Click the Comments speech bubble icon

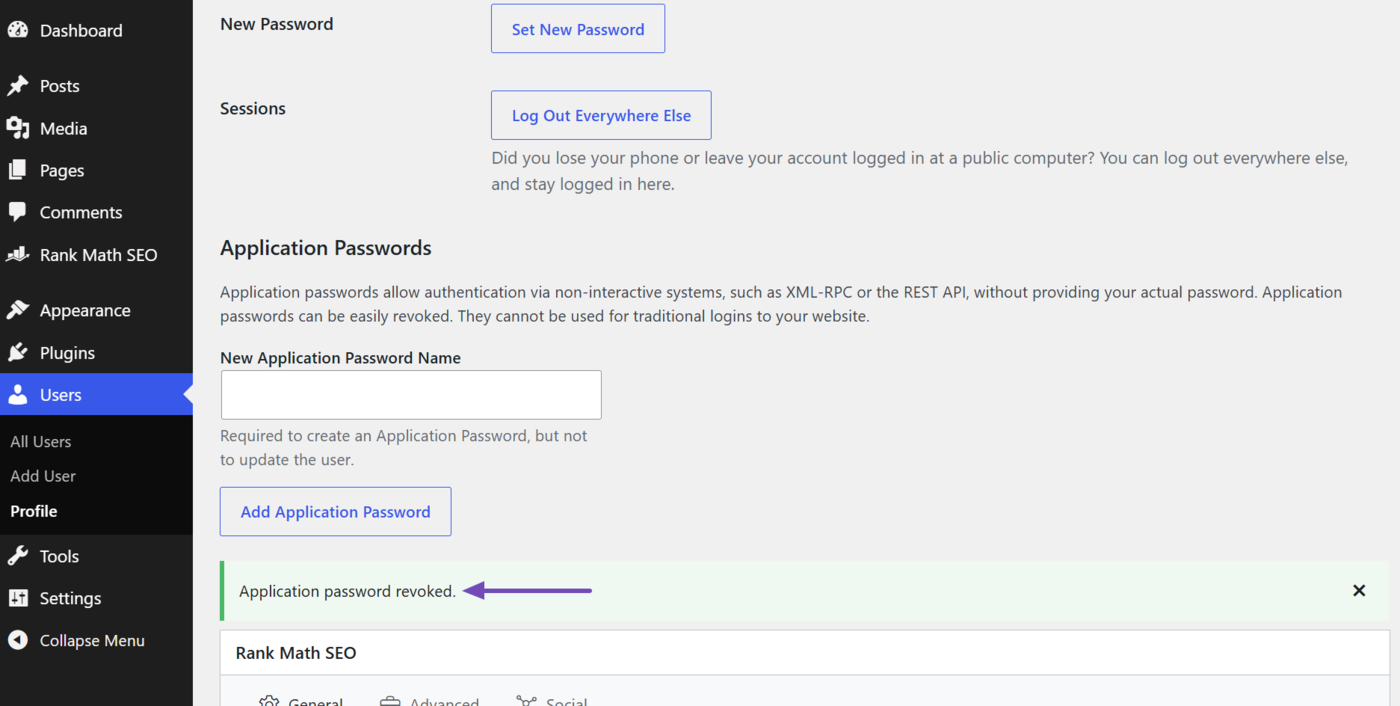point(18,212)
